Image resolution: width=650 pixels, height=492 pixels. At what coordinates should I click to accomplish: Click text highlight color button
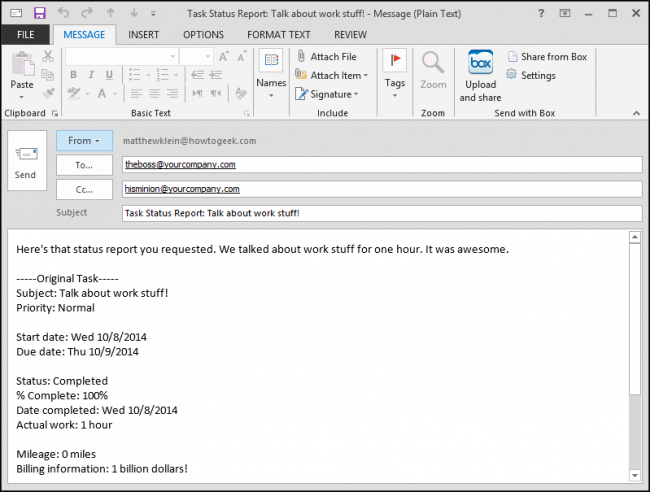[74, 93]
